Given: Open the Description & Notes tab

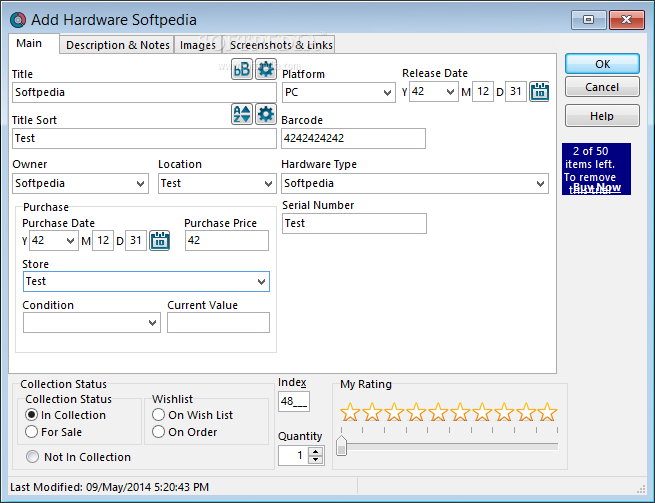Looking at the screenshot, I should pos(118,45).
